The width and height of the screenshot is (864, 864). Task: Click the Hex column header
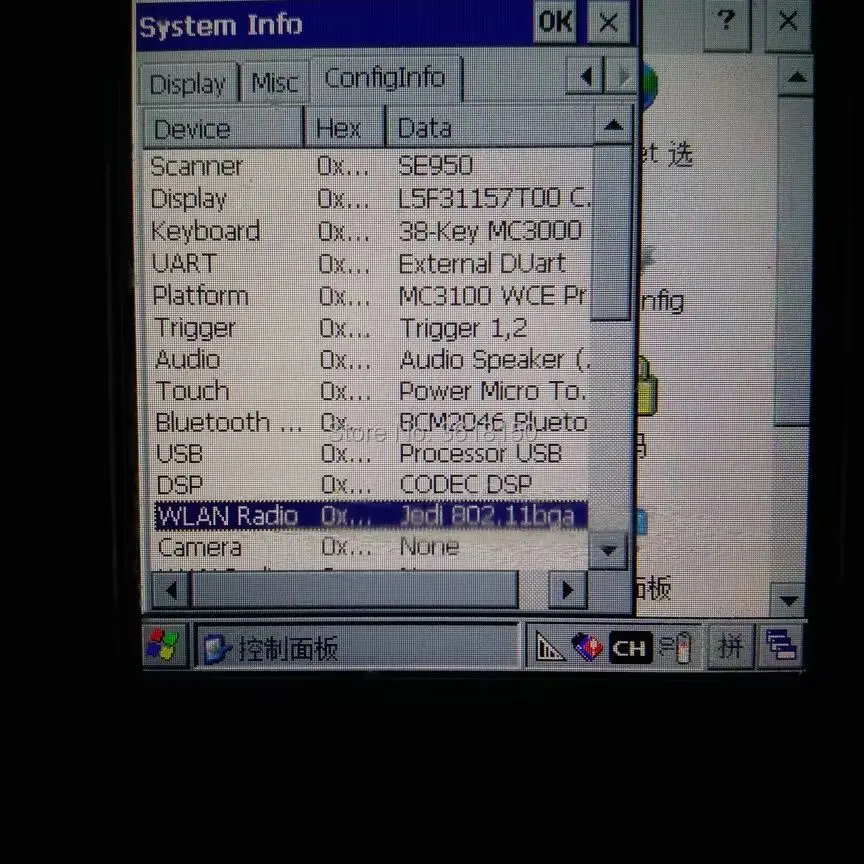coord(344,128)
